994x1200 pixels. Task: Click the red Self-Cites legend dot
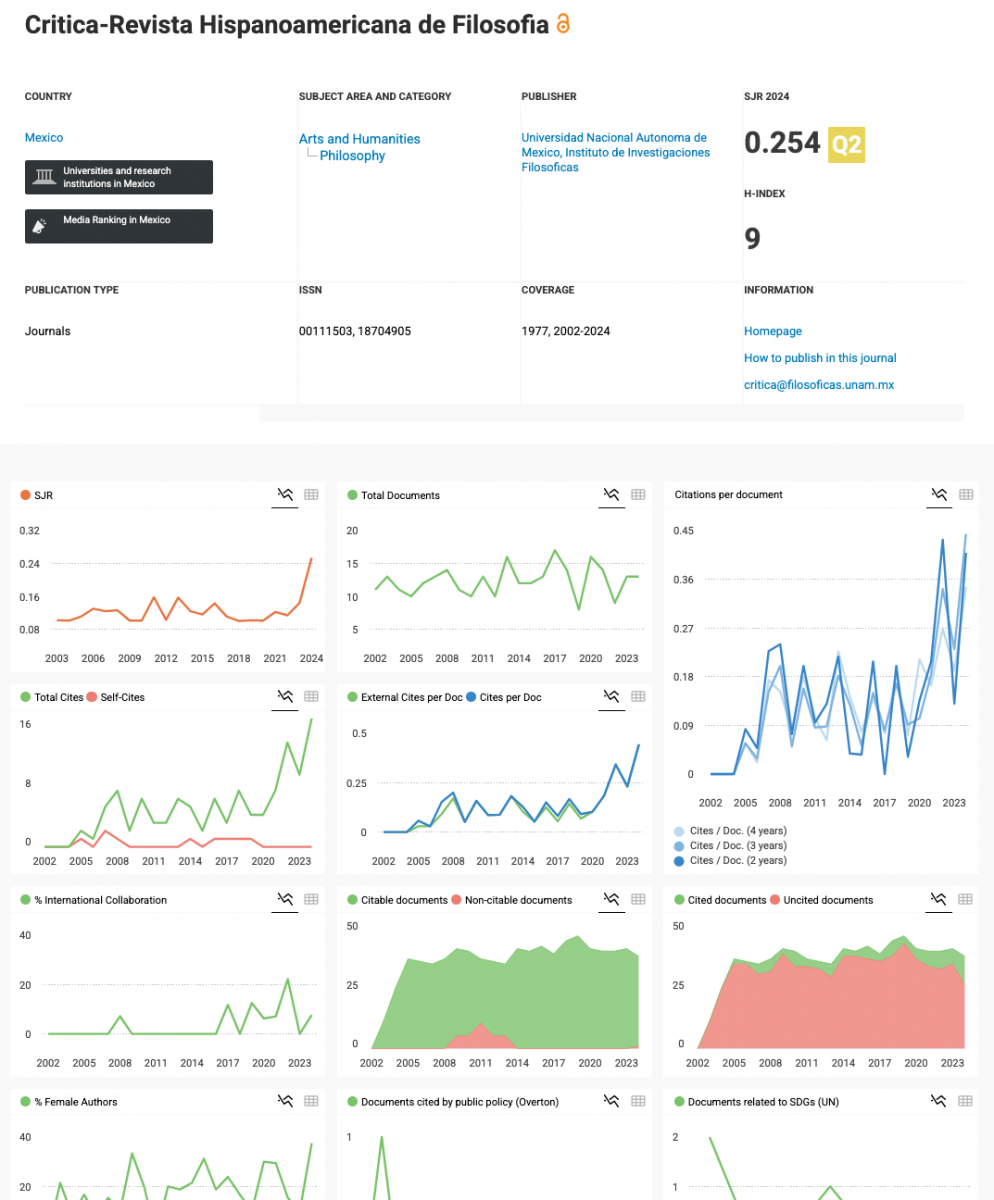(92, 697)
